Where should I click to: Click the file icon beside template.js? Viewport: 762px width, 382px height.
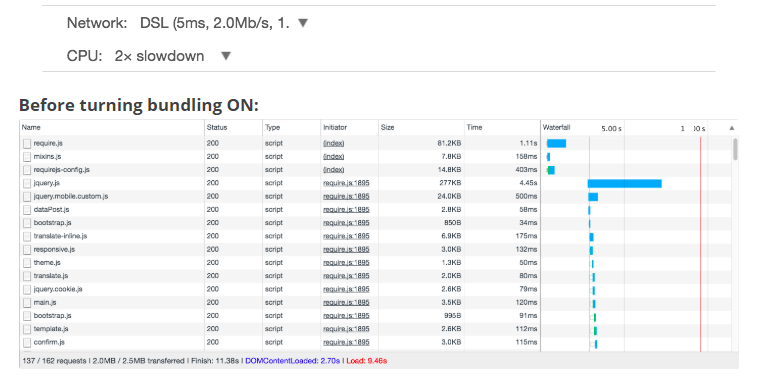click(x=27, y=329)
